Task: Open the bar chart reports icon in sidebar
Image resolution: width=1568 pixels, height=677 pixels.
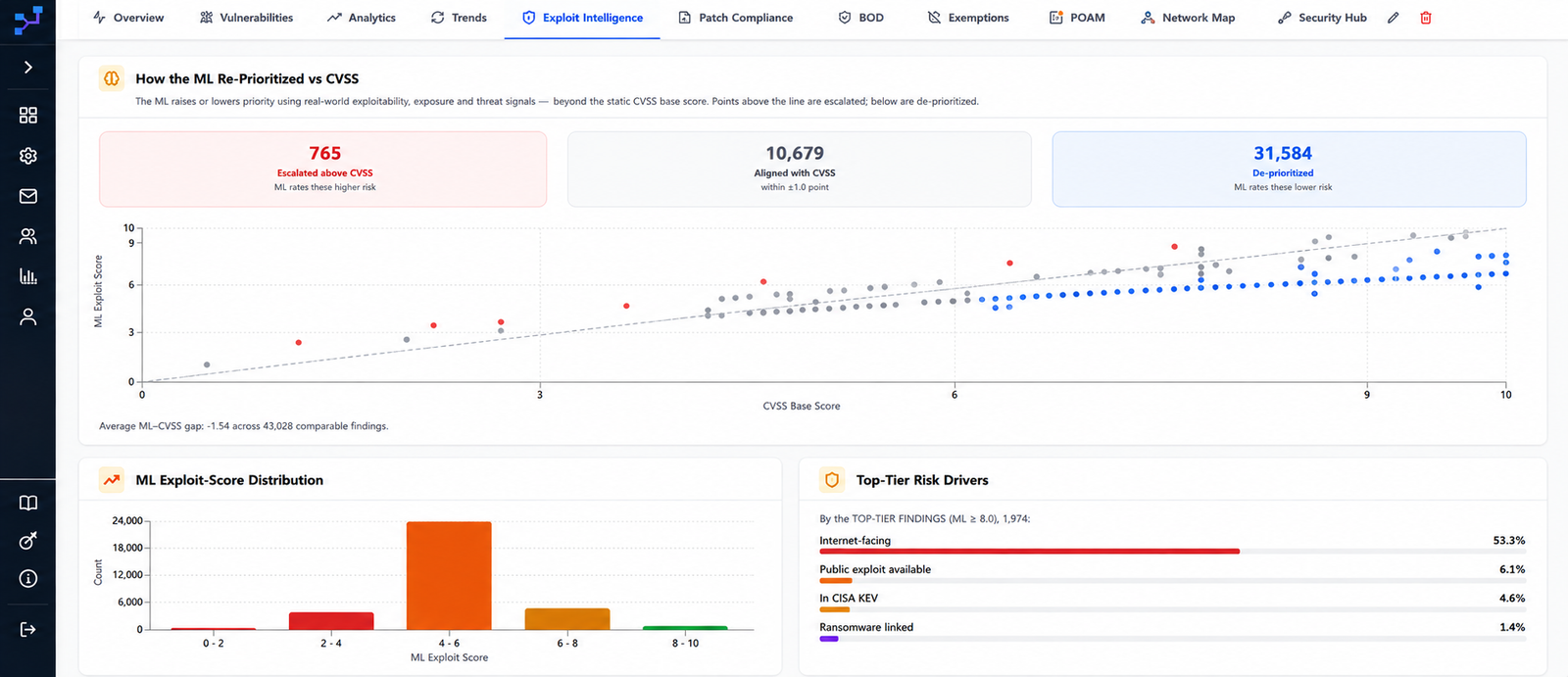Action: point(28,276)
